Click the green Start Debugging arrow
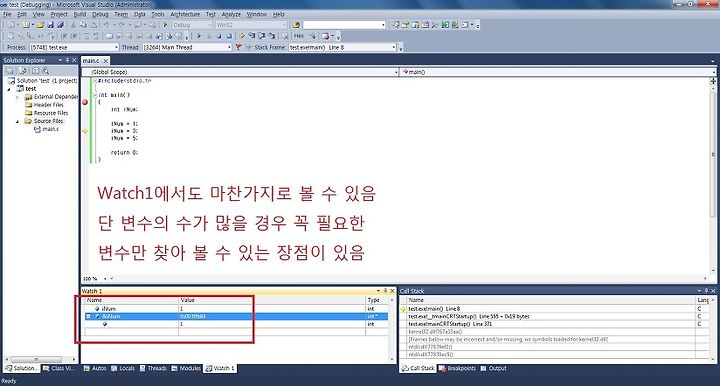This screenshot has height=386, width=720. (165, 25)
